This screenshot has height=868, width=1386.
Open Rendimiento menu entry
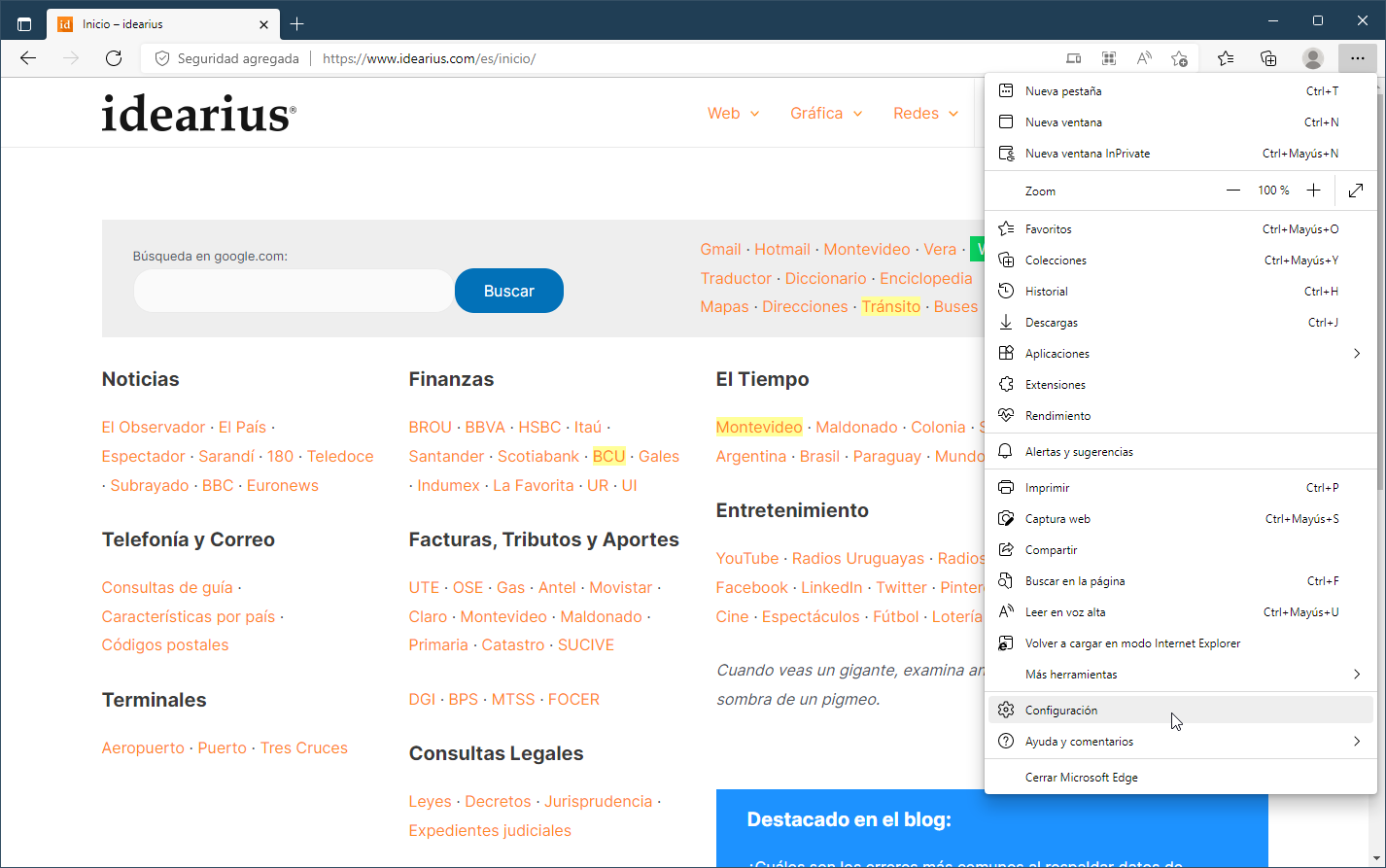(x=1181, y=416)
